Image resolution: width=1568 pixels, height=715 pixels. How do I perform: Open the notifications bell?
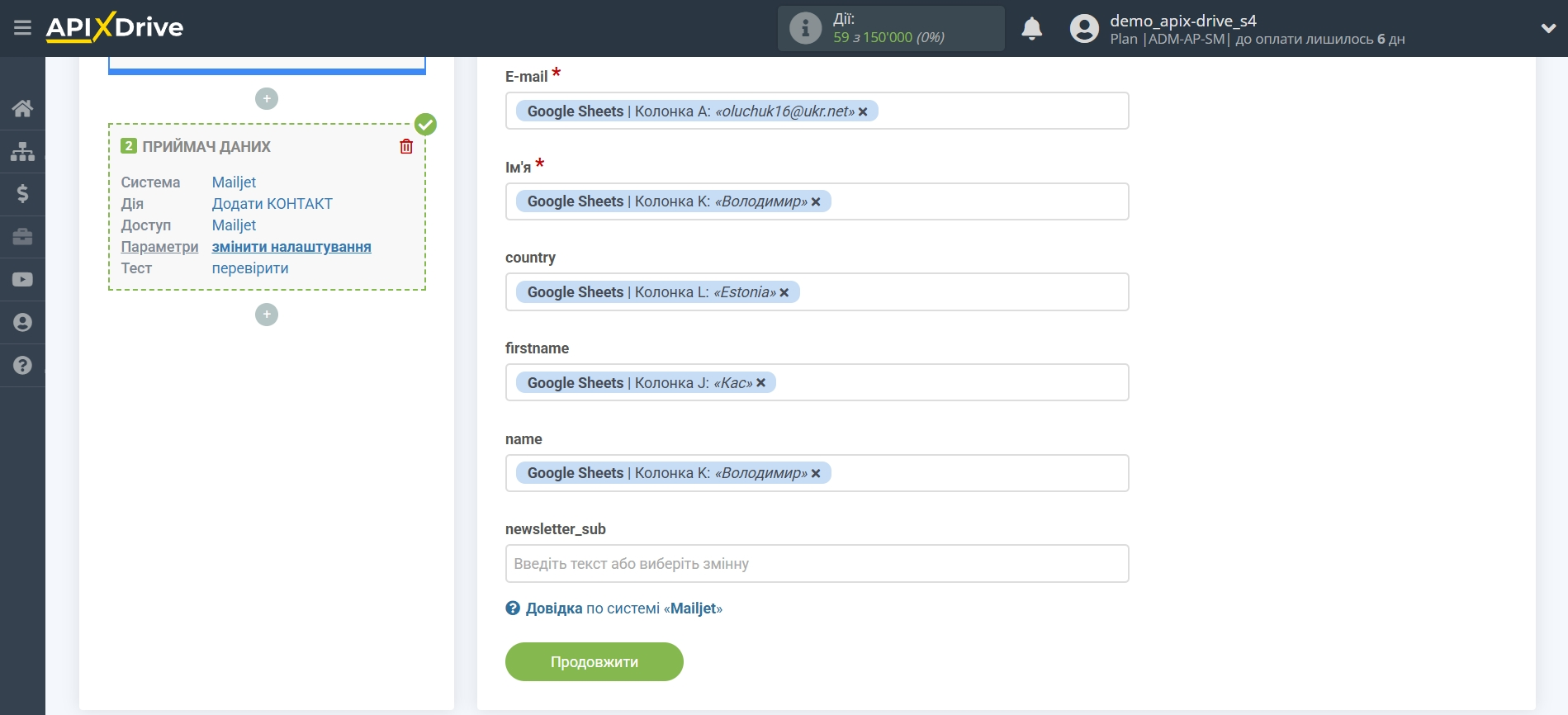(x=1031, y=28)
